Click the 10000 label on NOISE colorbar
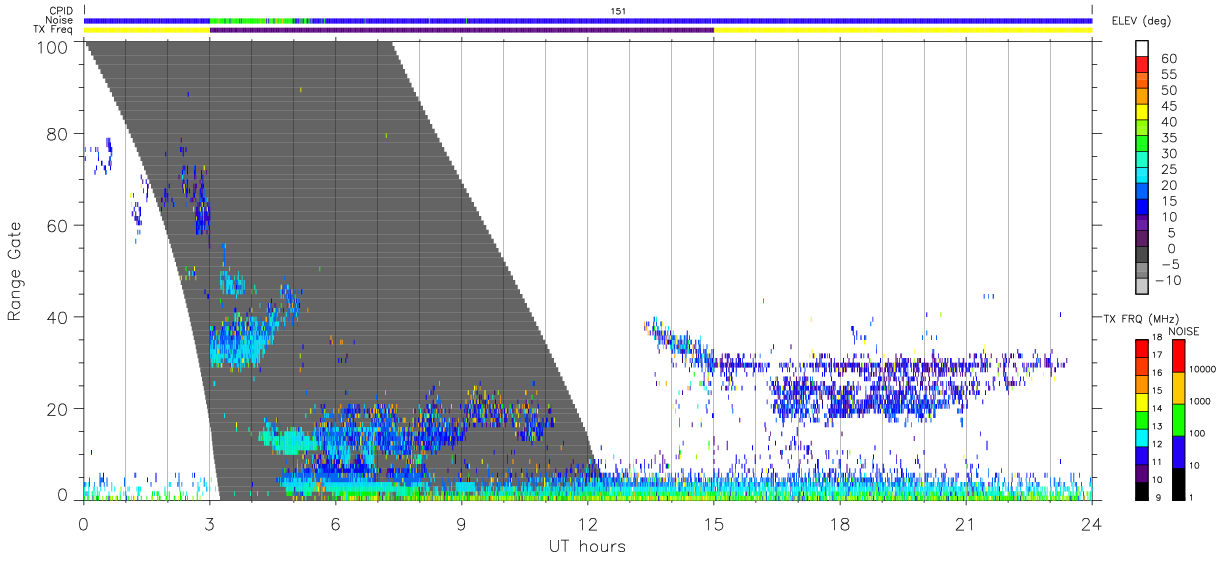 coord(1204,370)
